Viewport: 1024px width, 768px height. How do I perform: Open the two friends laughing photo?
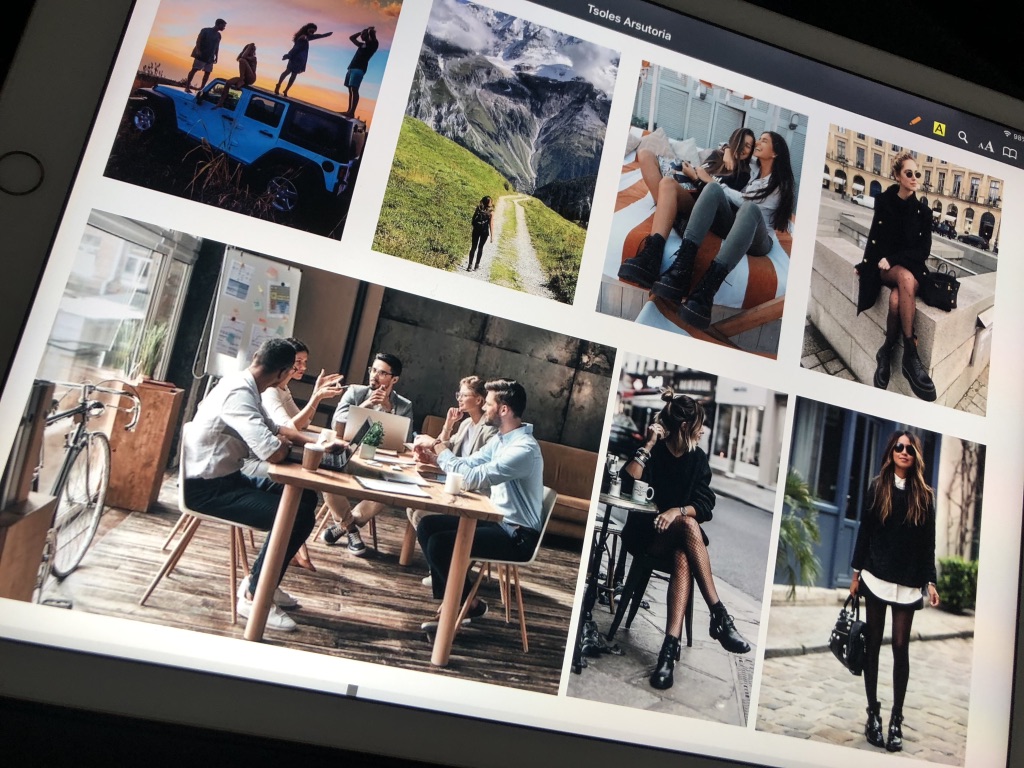(702, 209)
